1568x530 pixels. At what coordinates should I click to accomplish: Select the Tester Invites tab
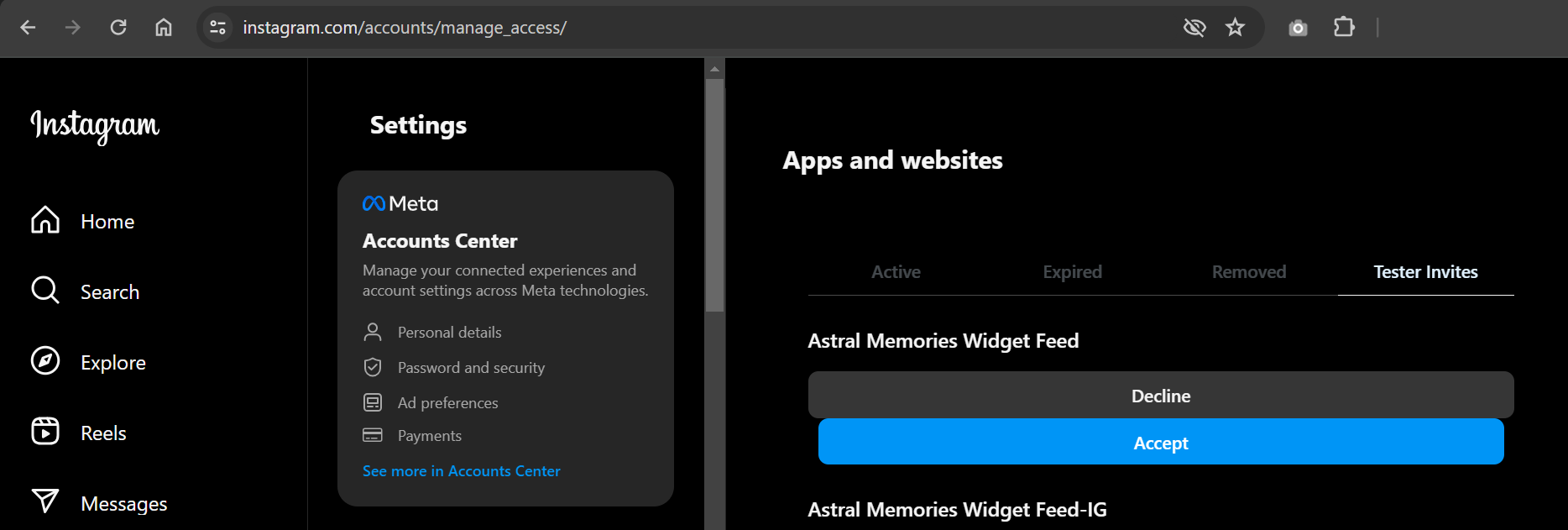[1425, 272]
